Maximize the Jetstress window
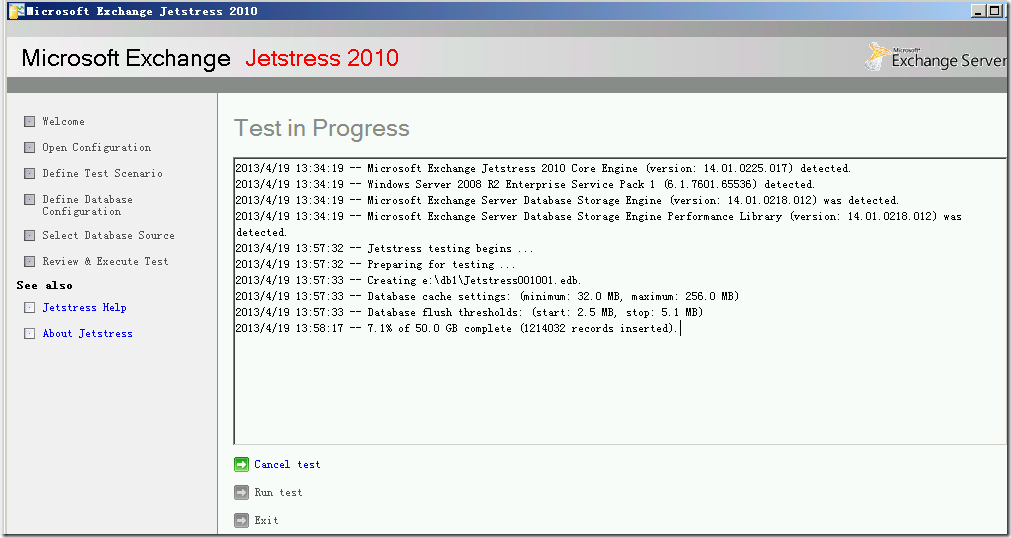Screen dimensions: 1011x538 994,11
